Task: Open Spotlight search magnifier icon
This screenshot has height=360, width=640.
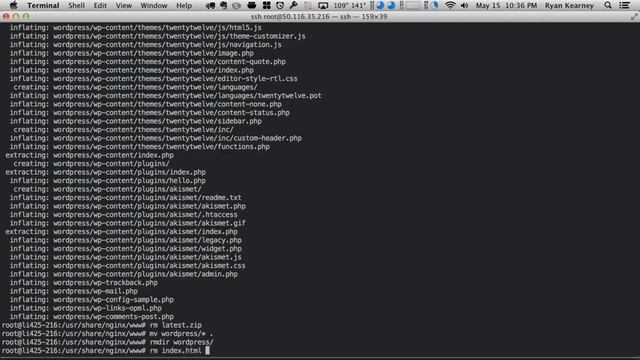Action: (x=608, y=5)
